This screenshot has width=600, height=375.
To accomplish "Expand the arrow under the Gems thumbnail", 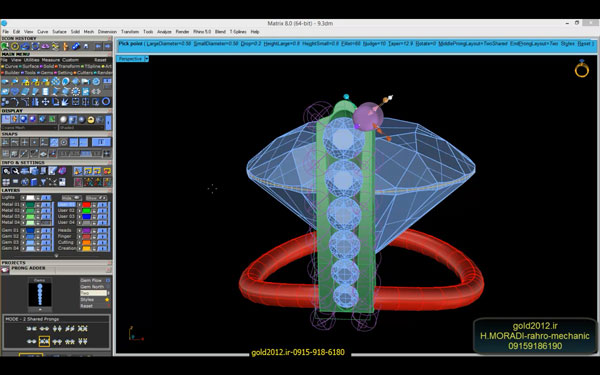I will [40, 310].
